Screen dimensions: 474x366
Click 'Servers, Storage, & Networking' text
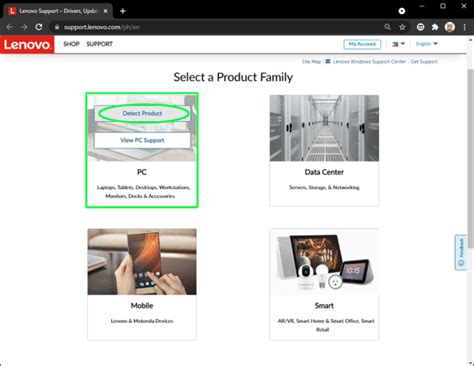tap(324, 188)
